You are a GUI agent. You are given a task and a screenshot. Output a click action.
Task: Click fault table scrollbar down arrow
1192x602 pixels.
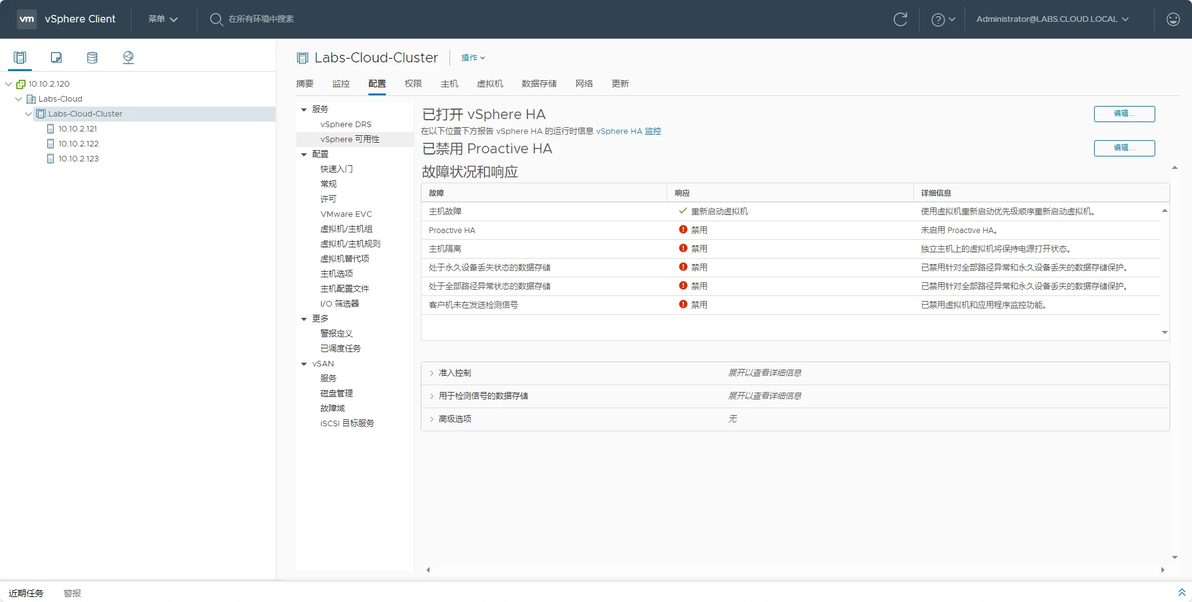tap(1165, 332)
